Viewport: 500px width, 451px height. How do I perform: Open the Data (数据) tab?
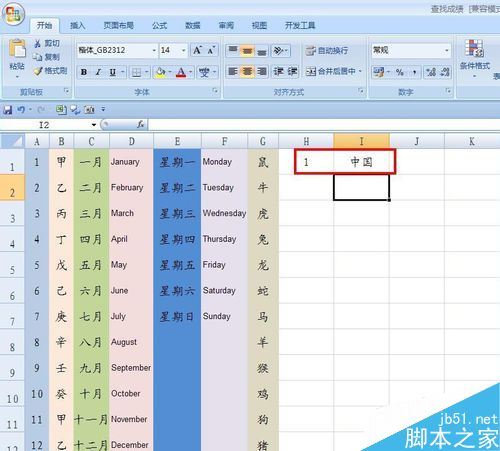click(x=193, y=25)
